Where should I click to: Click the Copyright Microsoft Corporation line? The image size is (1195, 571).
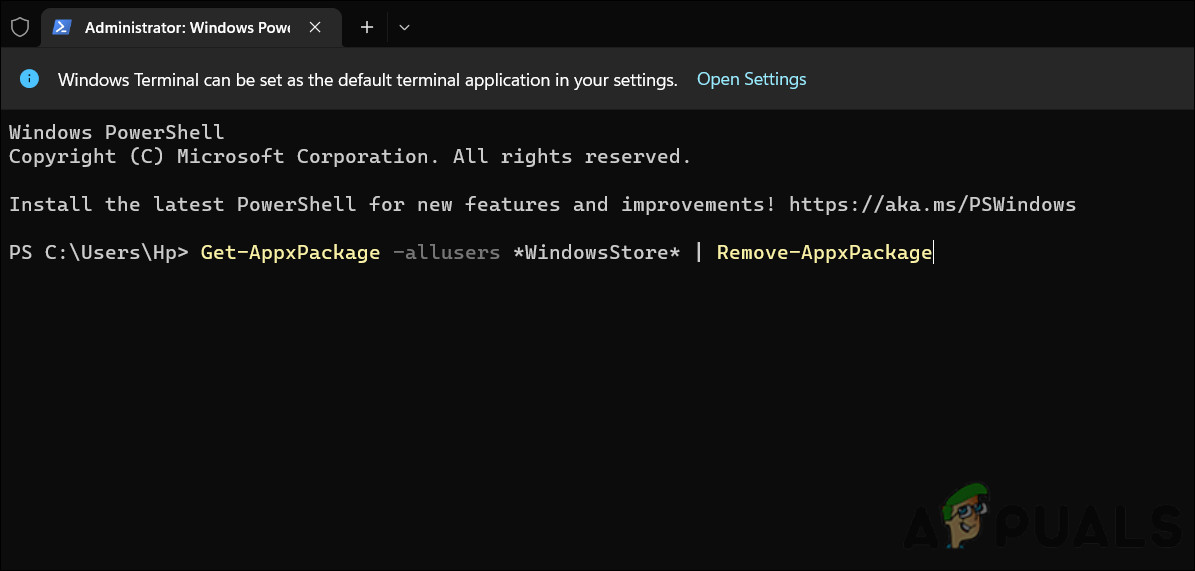(x=350, y=157)
